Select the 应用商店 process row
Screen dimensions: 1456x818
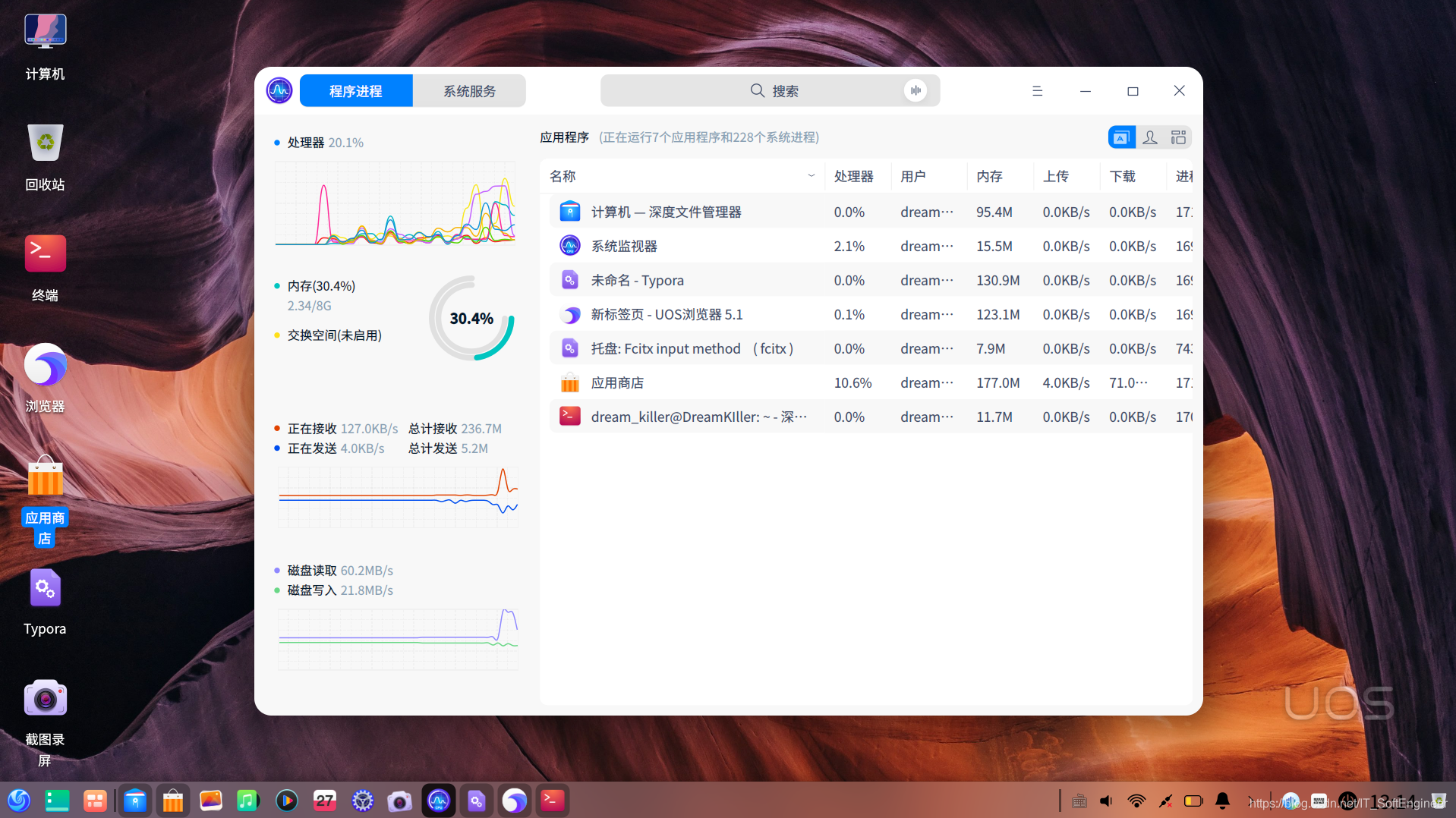(871, 382)
